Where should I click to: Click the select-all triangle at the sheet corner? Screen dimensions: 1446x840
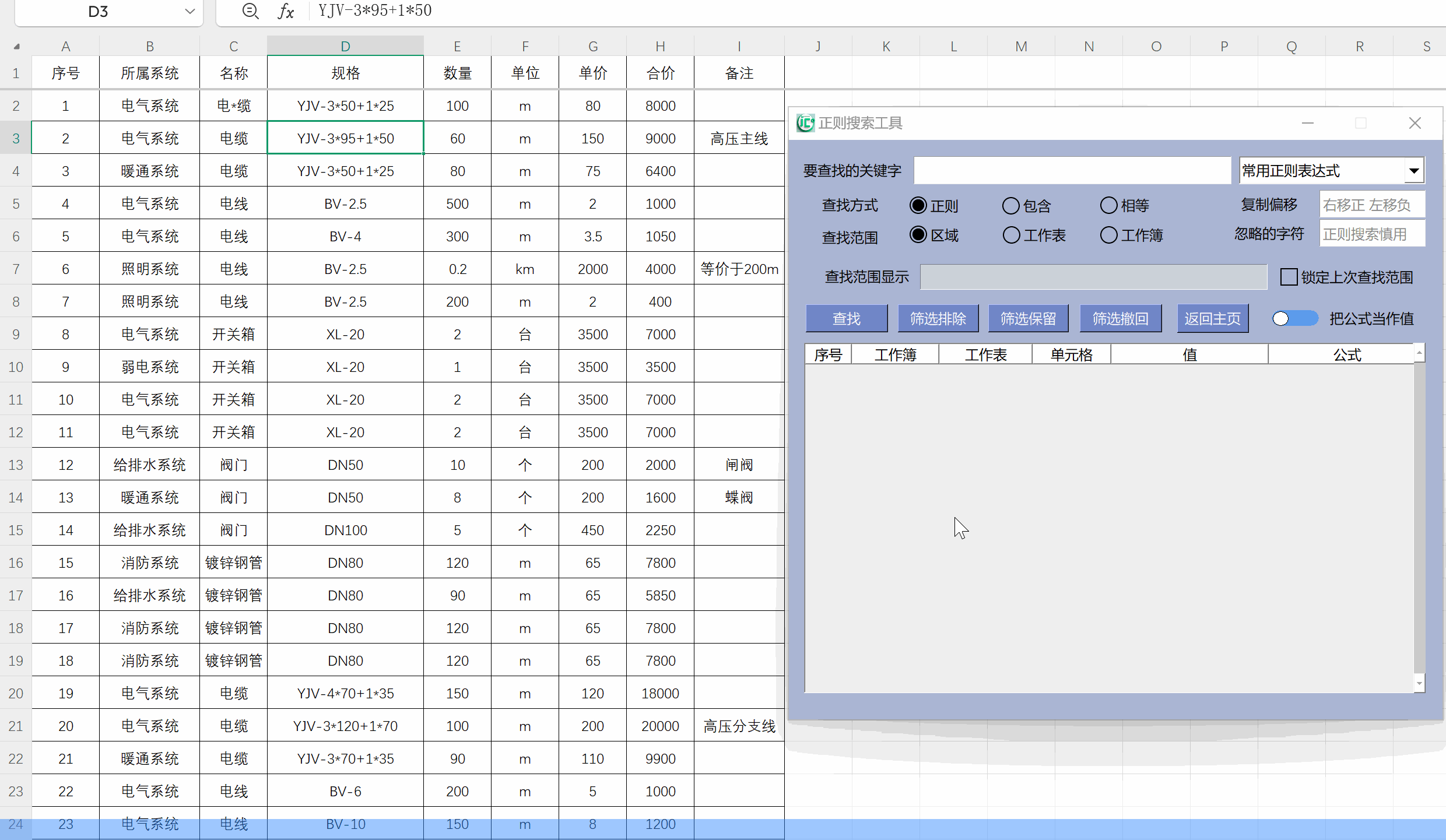pyautogui.click(x=16, y=45)
